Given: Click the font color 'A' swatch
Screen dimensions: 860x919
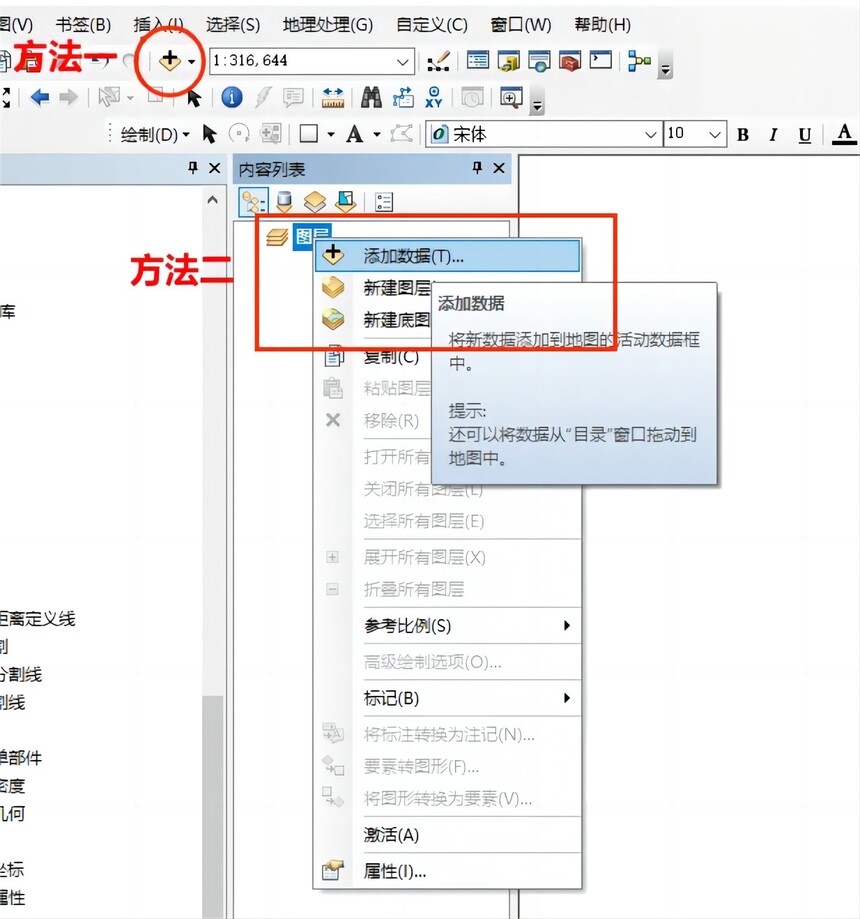Looking at the screenshot, I should (x=844, y=134).
